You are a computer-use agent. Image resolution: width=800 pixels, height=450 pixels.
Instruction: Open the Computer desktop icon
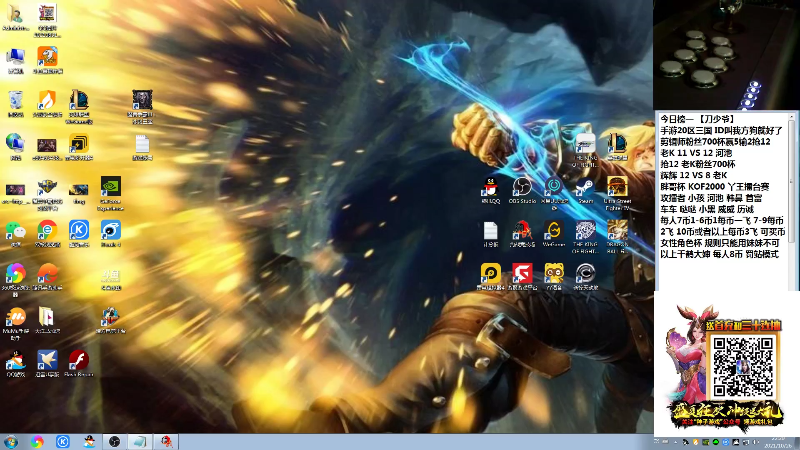[15, 60]
